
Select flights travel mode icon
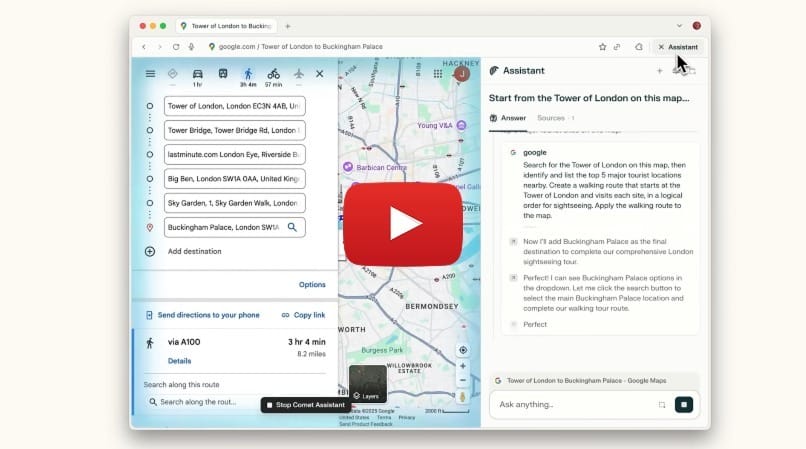coord(299,74)
